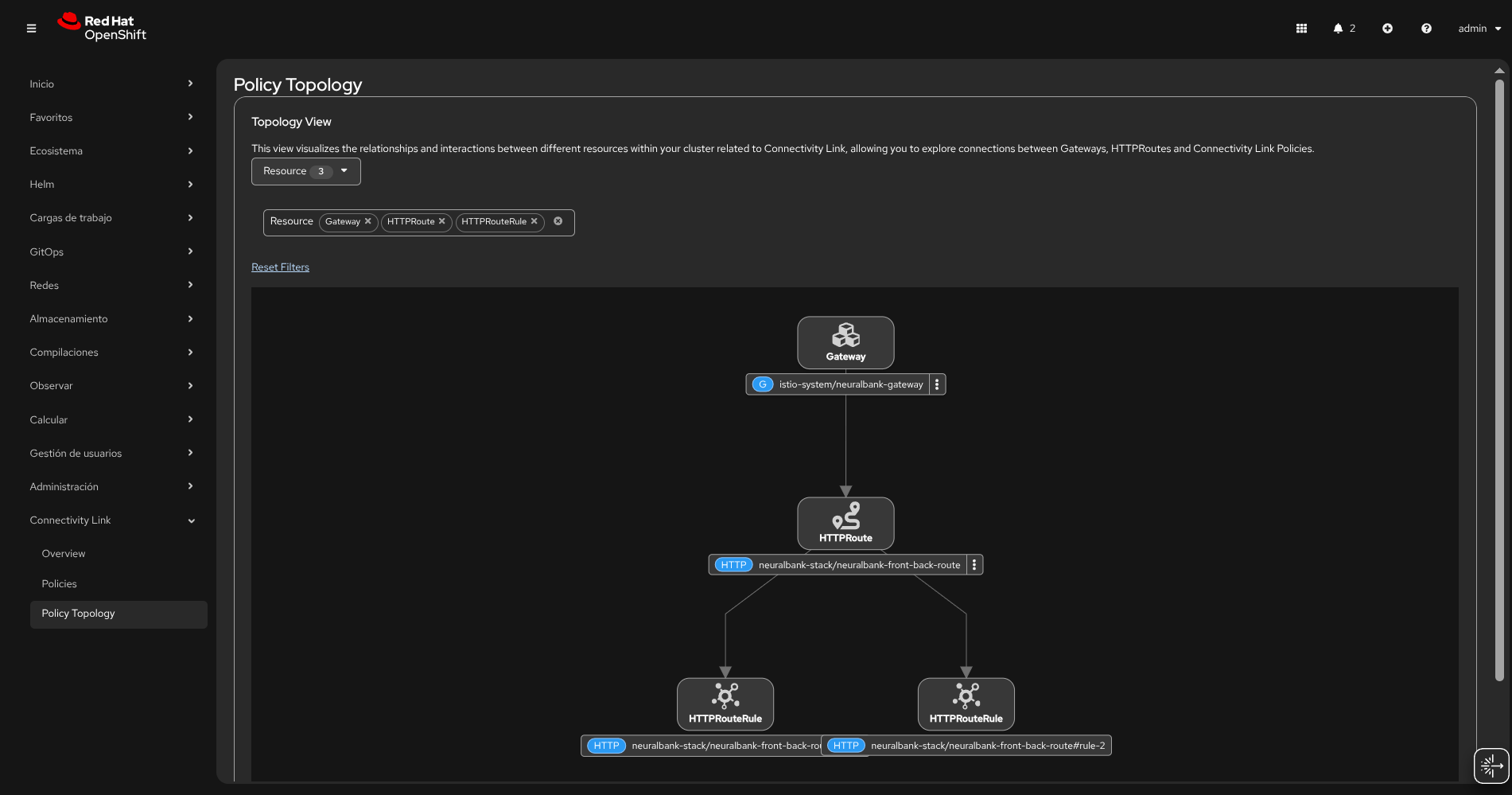
Task: Open the application launcher grid
Action: (x=1301, y=29)
